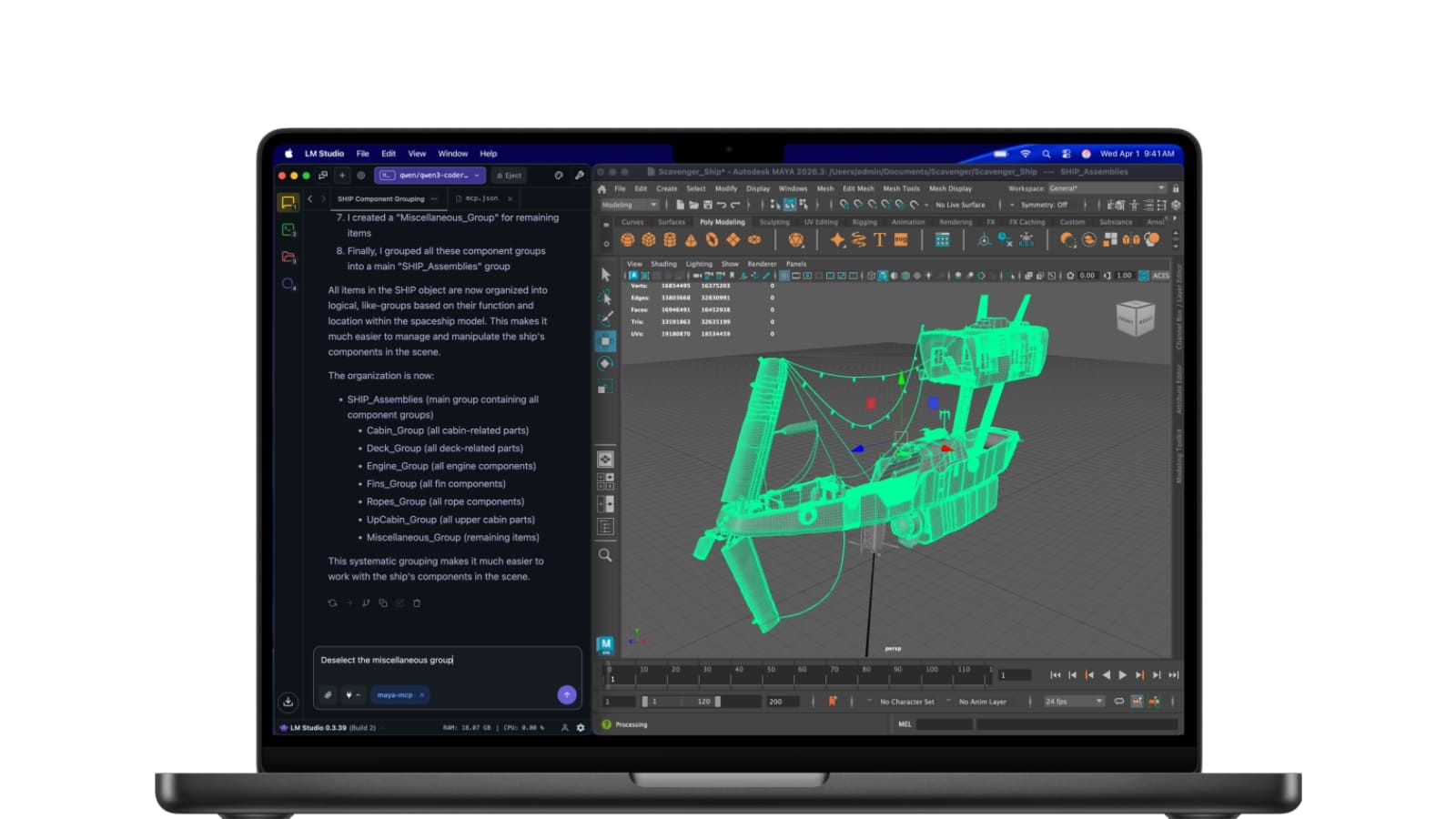1456x819 pixels.
Task: Select the polygon type text tool
Action: (879, 240)
